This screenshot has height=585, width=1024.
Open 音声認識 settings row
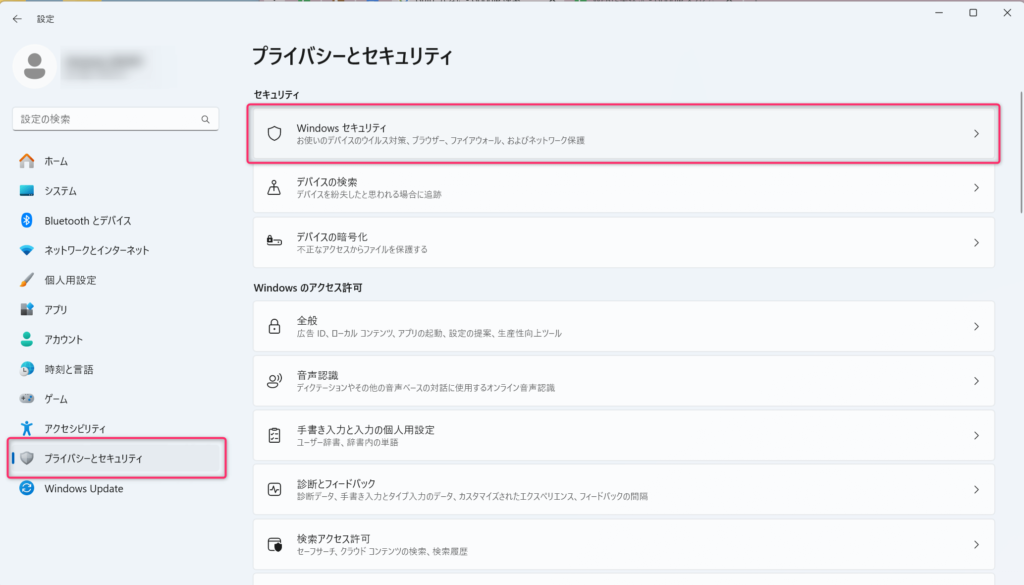[624, 381]
